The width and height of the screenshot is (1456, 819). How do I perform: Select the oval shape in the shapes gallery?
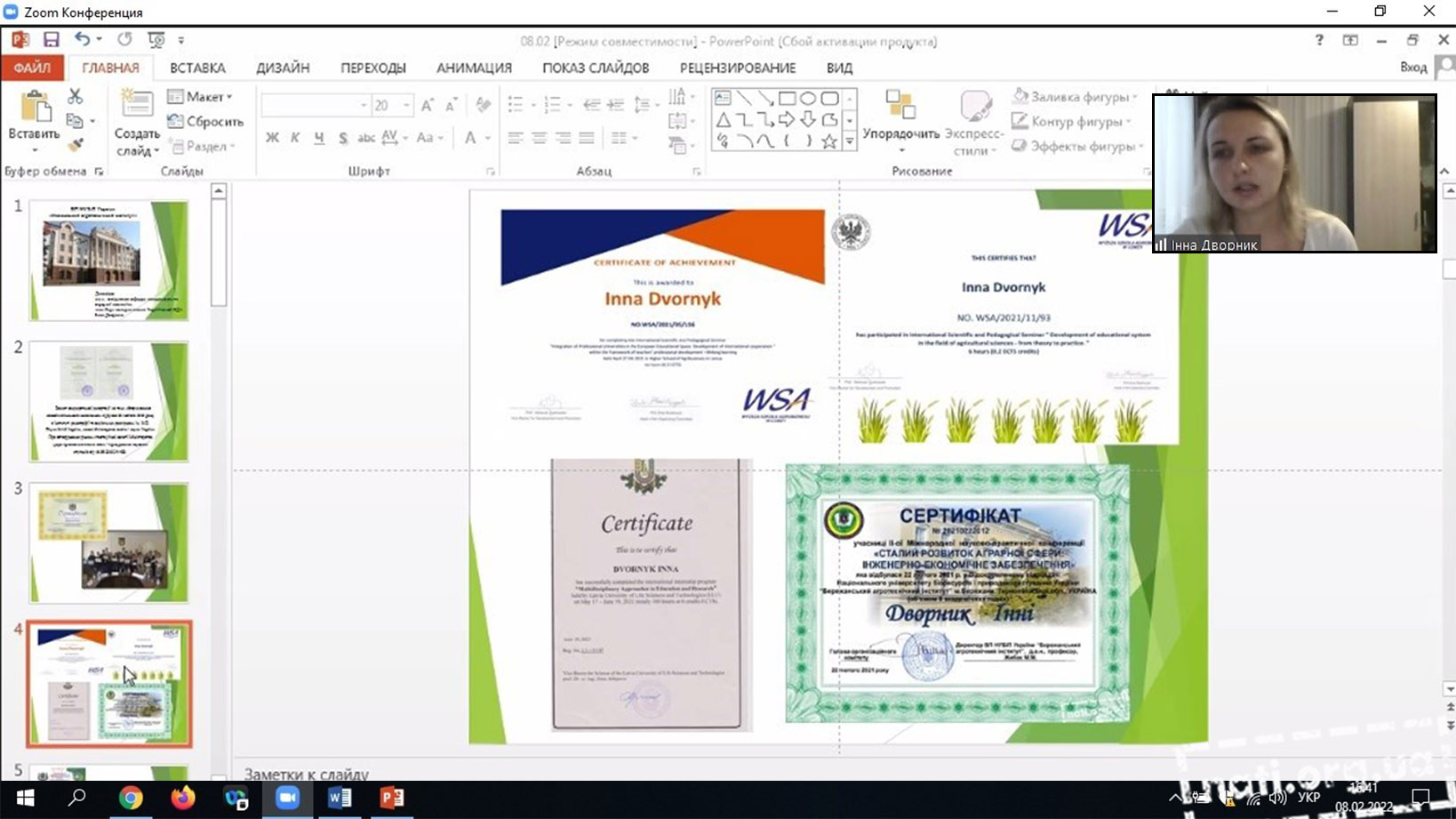(808, 98)
